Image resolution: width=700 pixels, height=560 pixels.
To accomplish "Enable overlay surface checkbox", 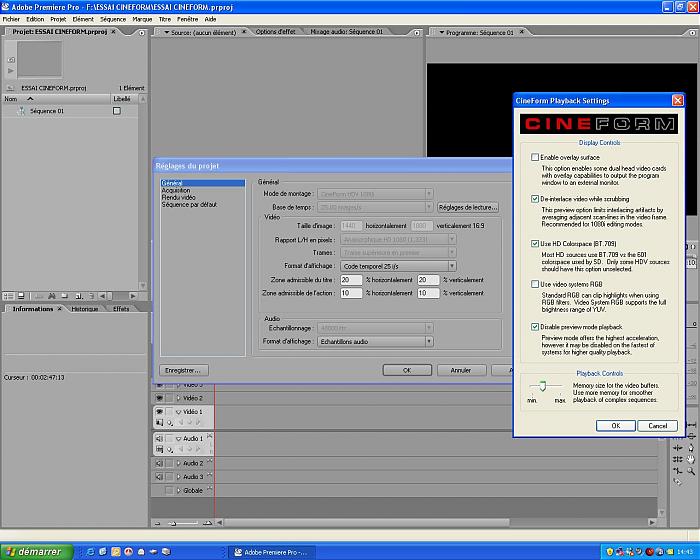I will pyautogui.click(x=535, y=157).
